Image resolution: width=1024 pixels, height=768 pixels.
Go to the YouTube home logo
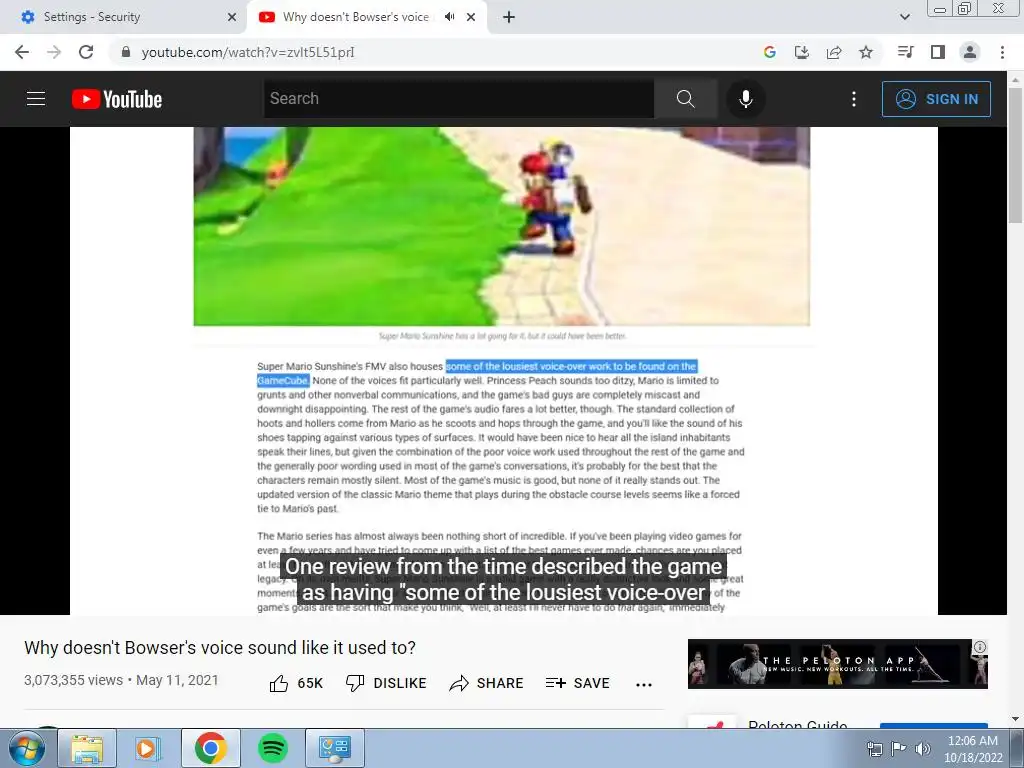click(x=117, y=99)
